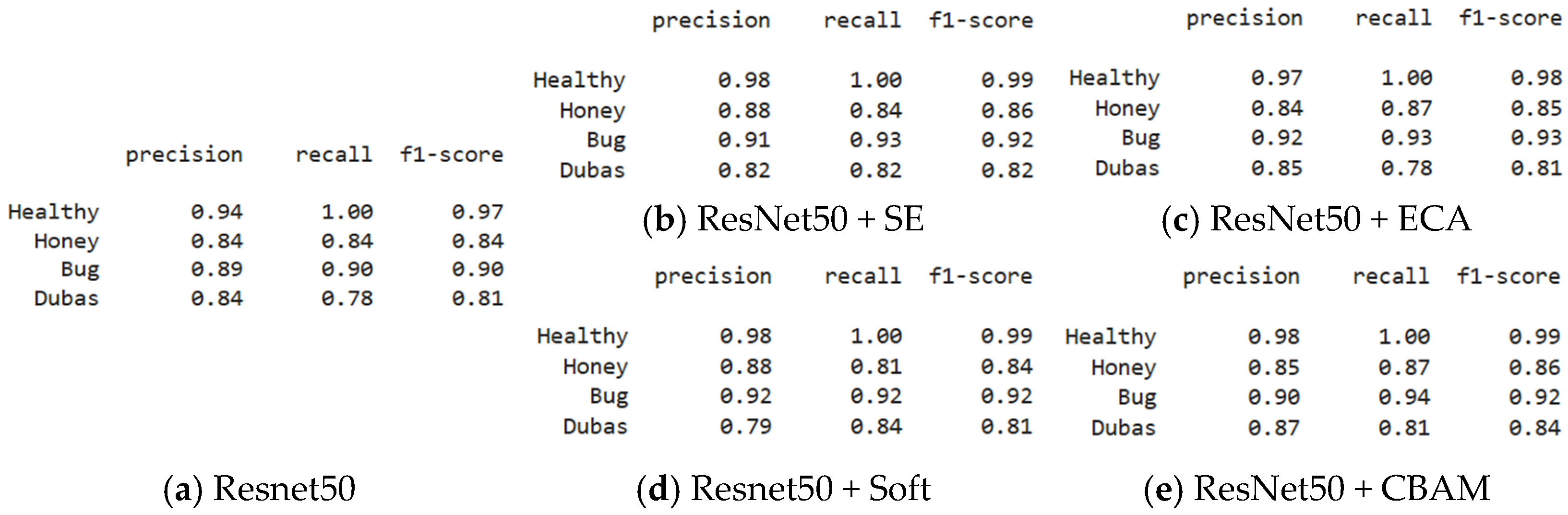Select Bug precision 0.89 in baseline table
The width and height of the screenshot is (1568, 515).
point(216,269)
